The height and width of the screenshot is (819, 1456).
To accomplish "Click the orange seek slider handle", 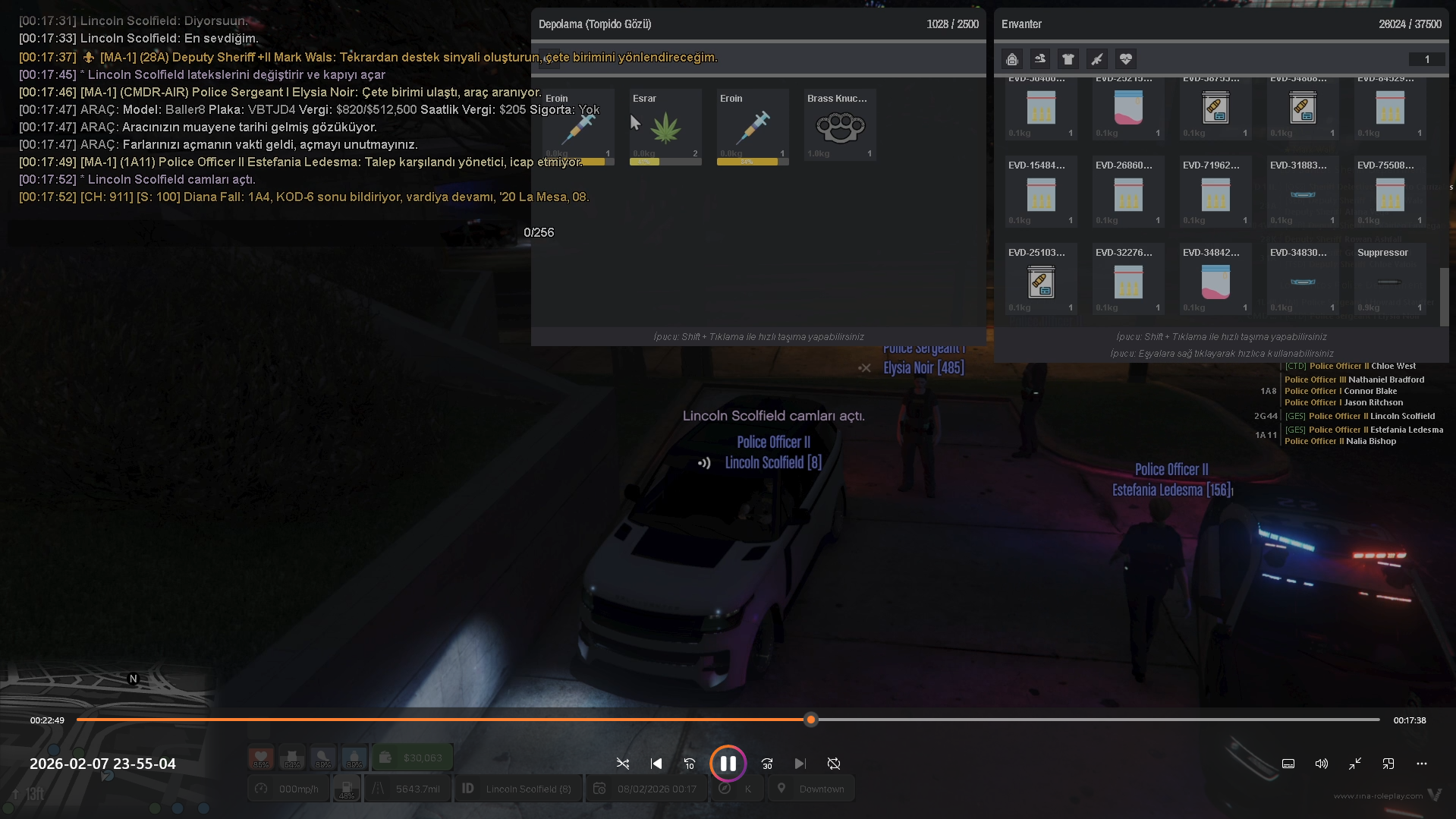I will 811,720.
